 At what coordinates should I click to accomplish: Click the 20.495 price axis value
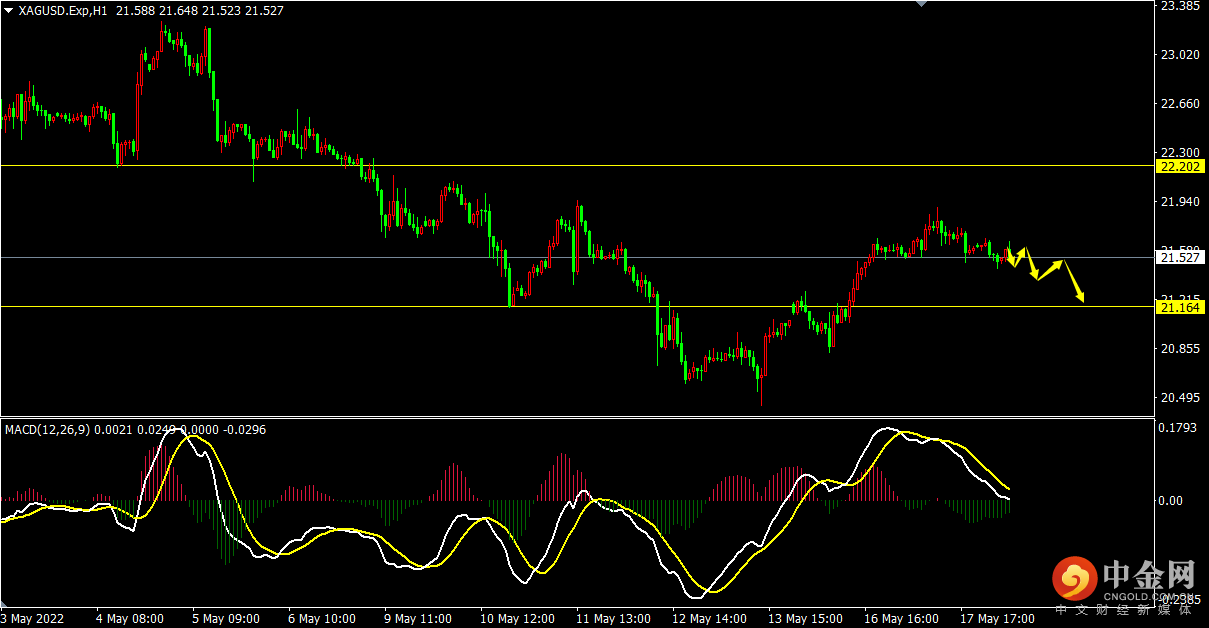tap(1180, 397)
